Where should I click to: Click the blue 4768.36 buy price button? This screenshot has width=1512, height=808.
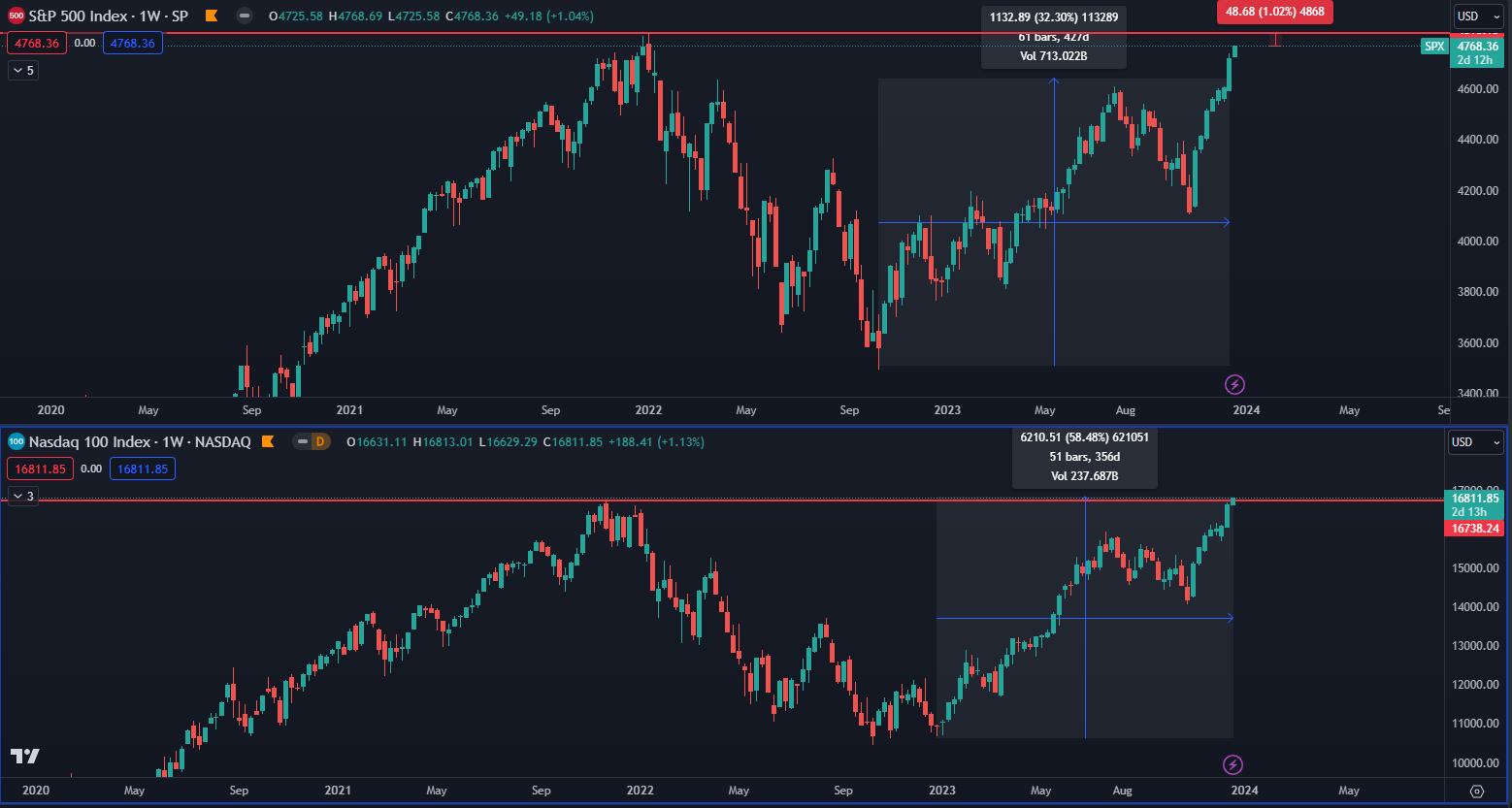pyautogui.click(x=133, y=43)
